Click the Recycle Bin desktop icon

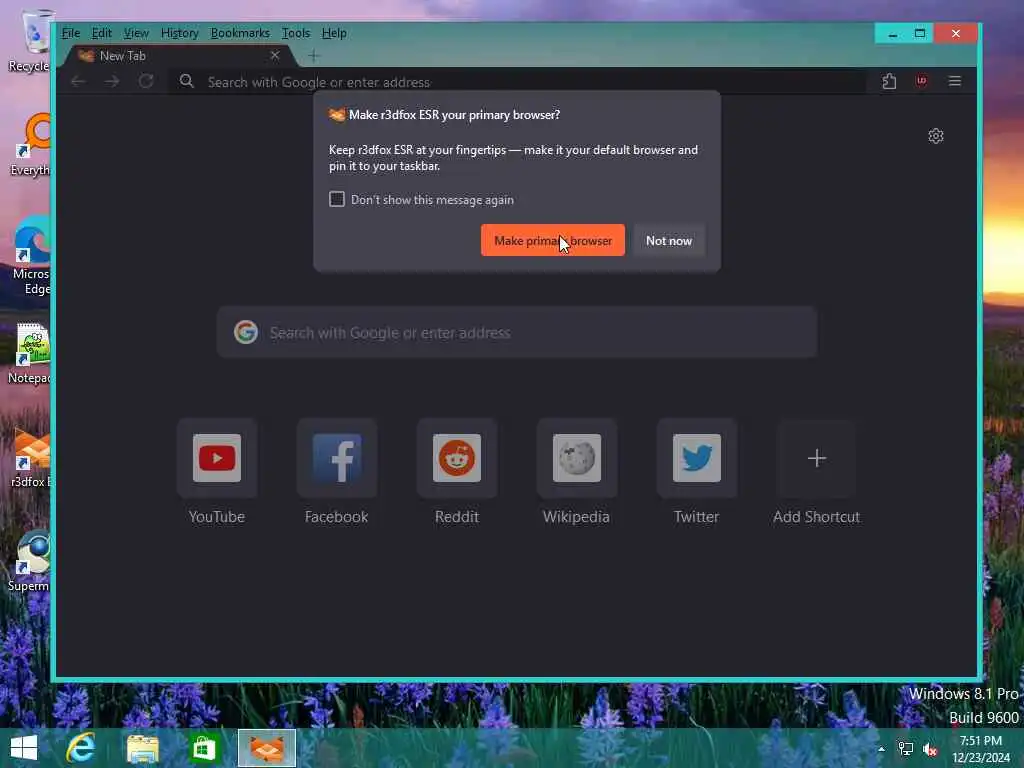click(x=29, y=40)
